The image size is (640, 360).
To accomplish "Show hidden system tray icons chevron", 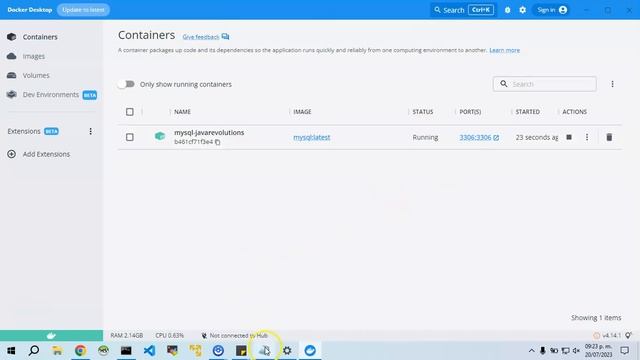I will (x=531, y=351).
